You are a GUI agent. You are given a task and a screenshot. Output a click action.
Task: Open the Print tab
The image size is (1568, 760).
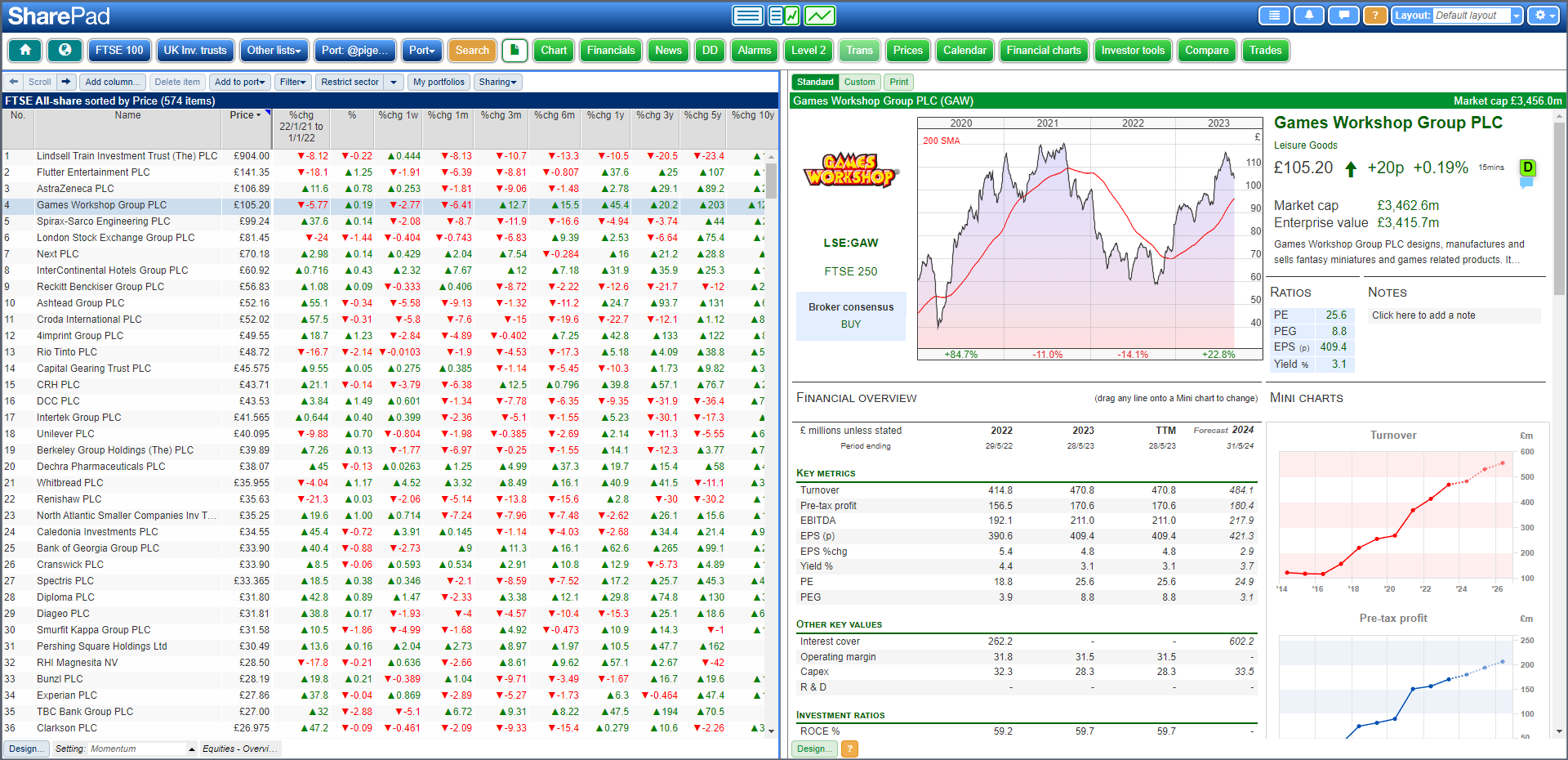tap(898, 82)
